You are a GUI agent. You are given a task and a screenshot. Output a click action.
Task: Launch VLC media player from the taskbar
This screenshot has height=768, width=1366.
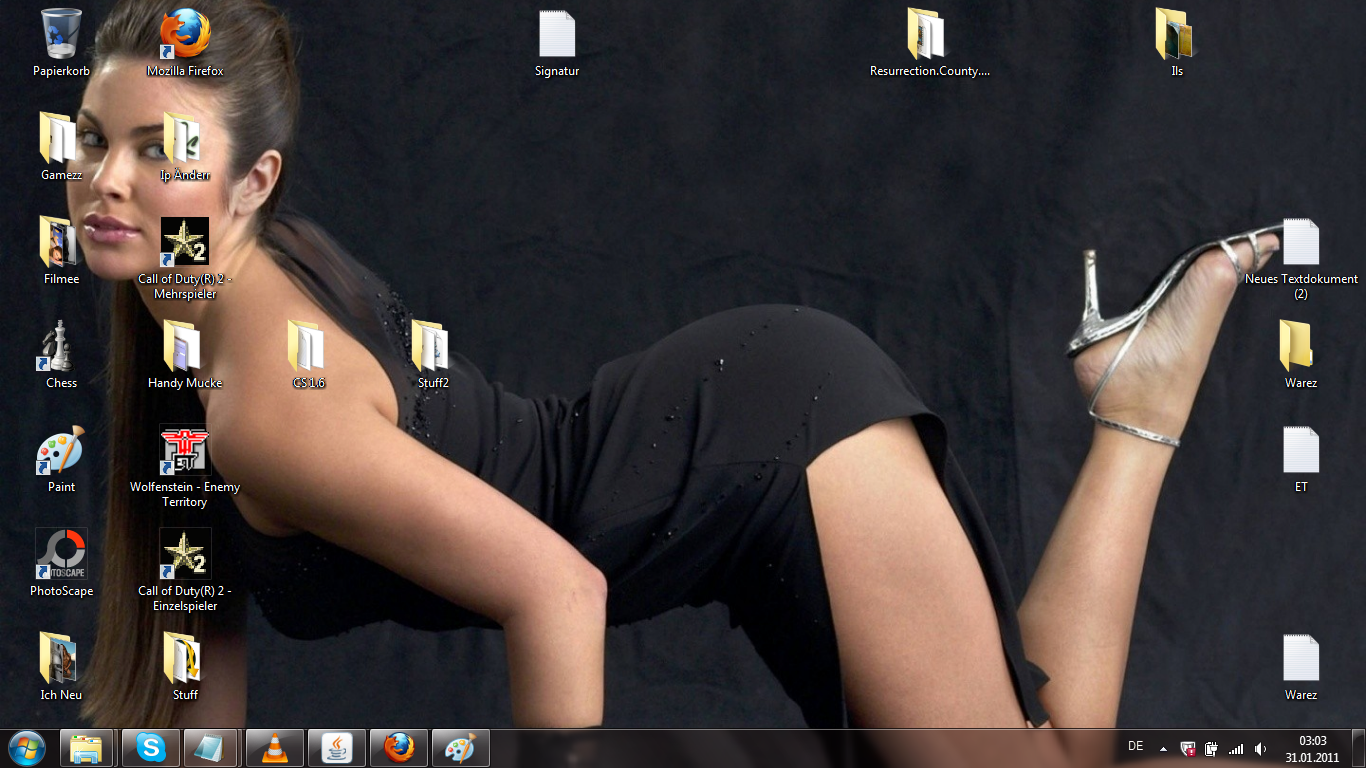click(x=275, y=748)
